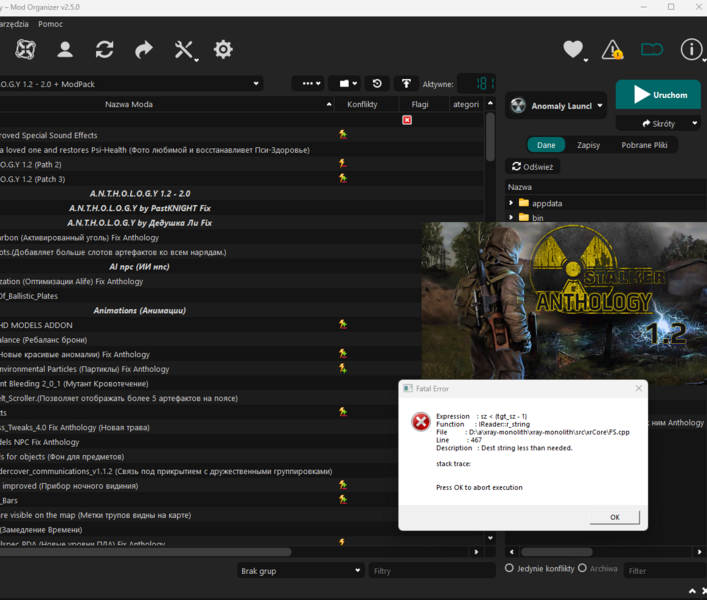Image resolution: width=707 pixels, height=600 pixels.
Task: Click the Uruchom run button
Action: pos(658,95)
